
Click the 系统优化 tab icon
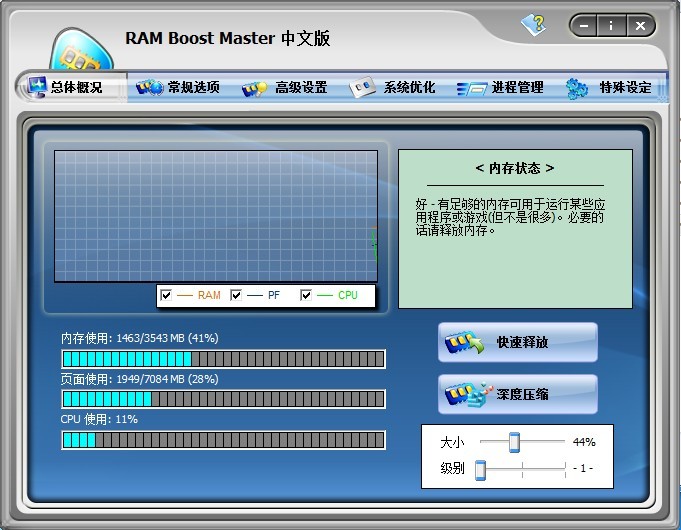coord(363,88)
